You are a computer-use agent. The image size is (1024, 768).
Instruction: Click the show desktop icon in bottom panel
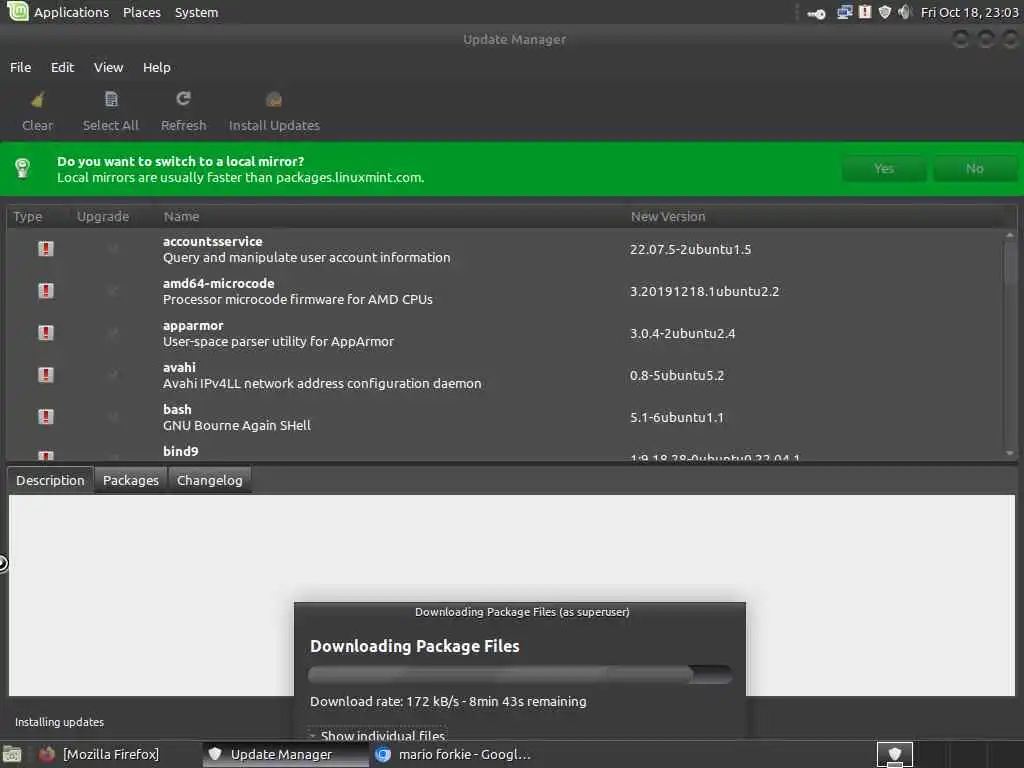point(12,755)
